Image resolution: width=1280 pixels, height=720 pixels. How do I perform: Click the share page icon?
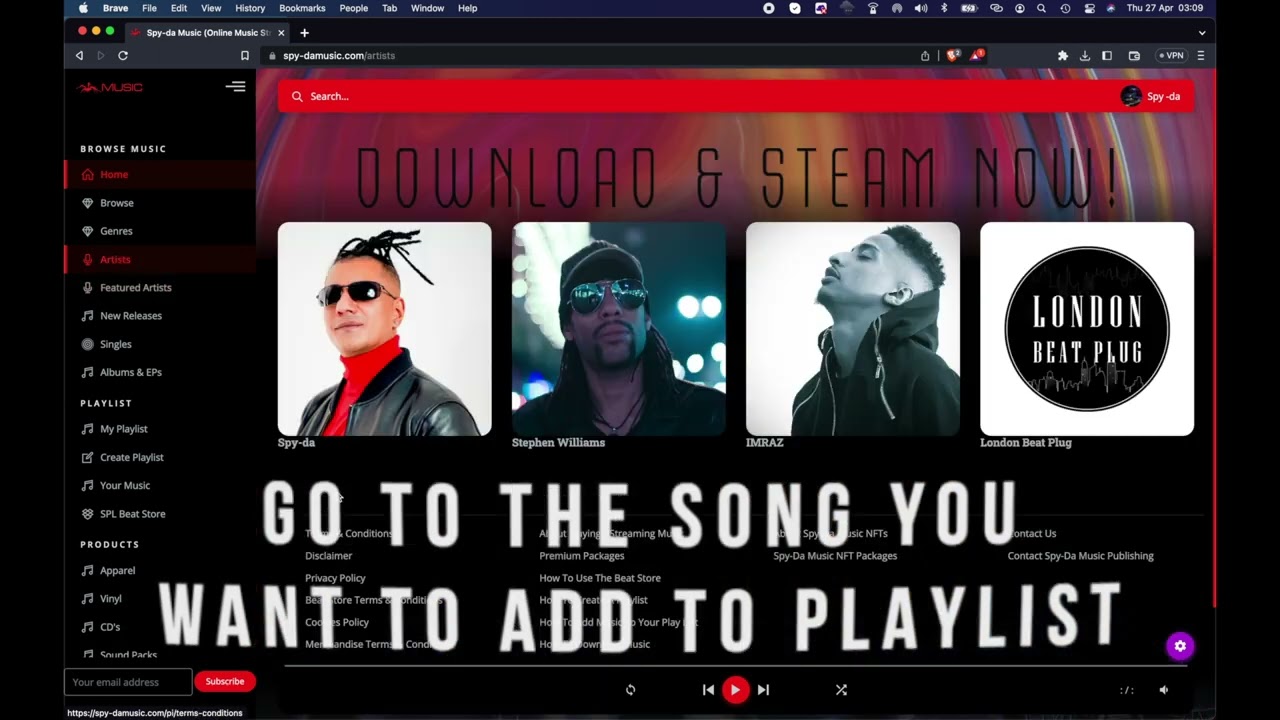(x=925, y=56)
